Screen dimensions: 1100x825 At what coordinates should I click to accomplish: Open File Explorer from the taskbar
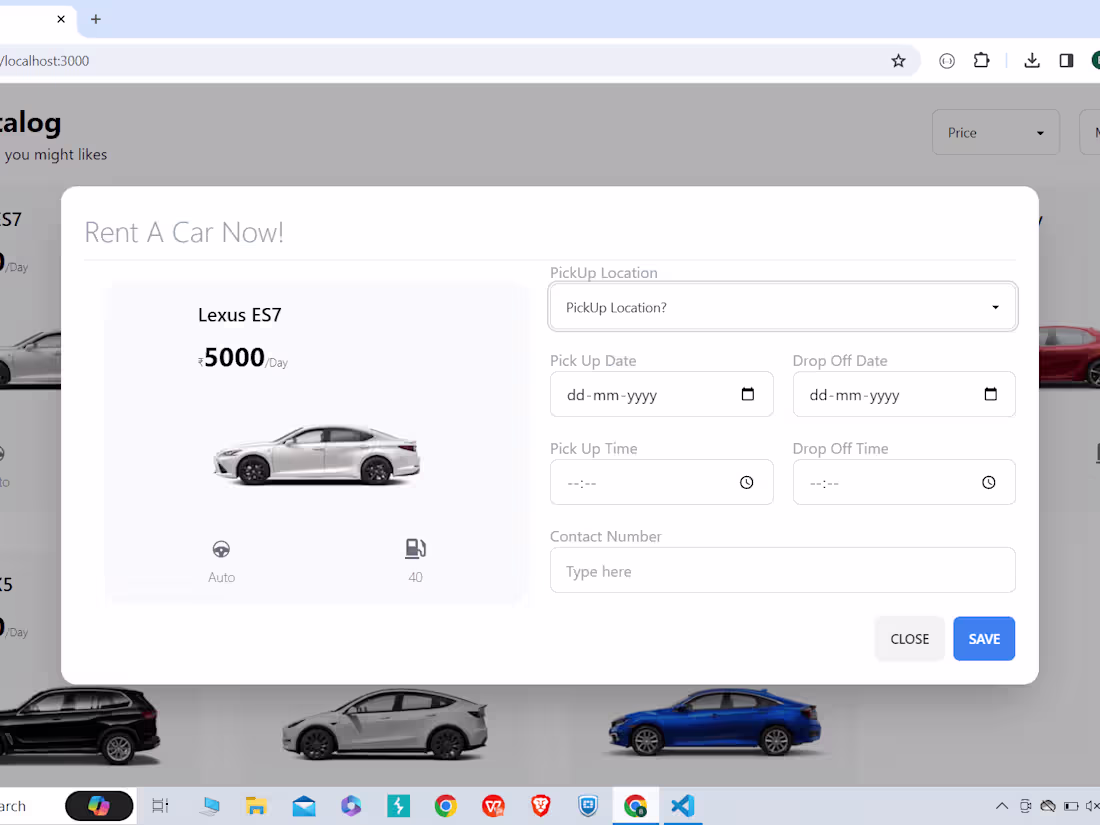click(256, 805)
